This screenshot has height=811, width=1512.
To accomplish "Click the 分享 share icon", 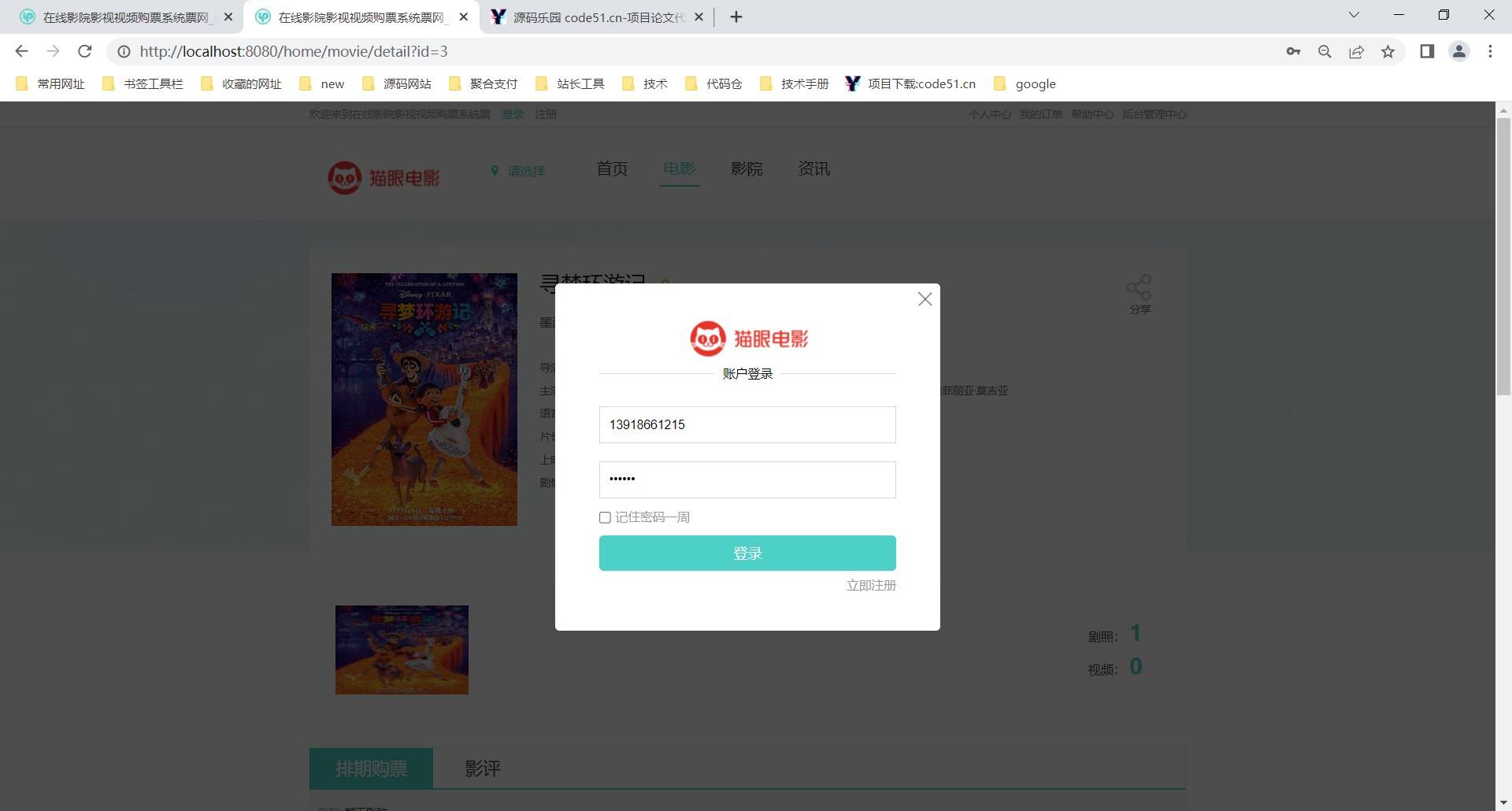I will 1139,286.
